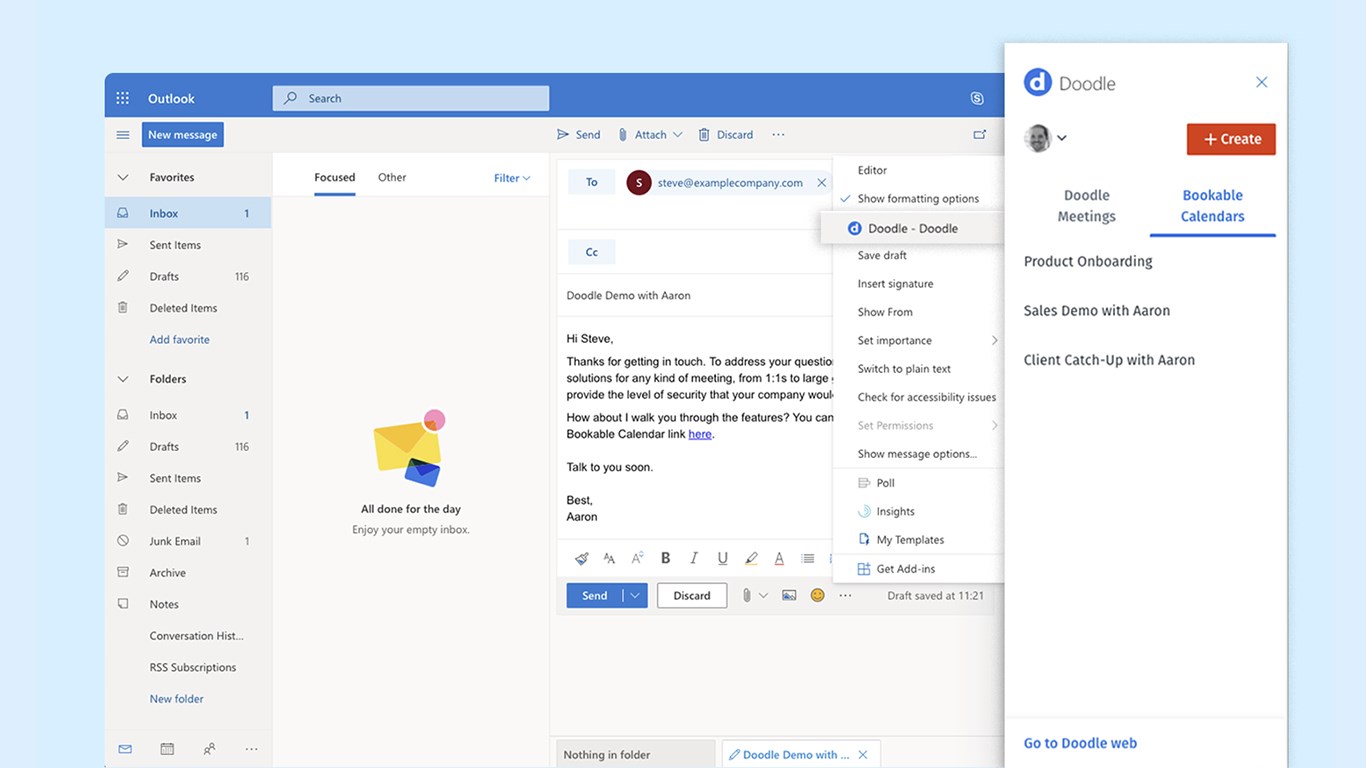
Task: Select Save draft from menu
Action: [x=882, y=256]
